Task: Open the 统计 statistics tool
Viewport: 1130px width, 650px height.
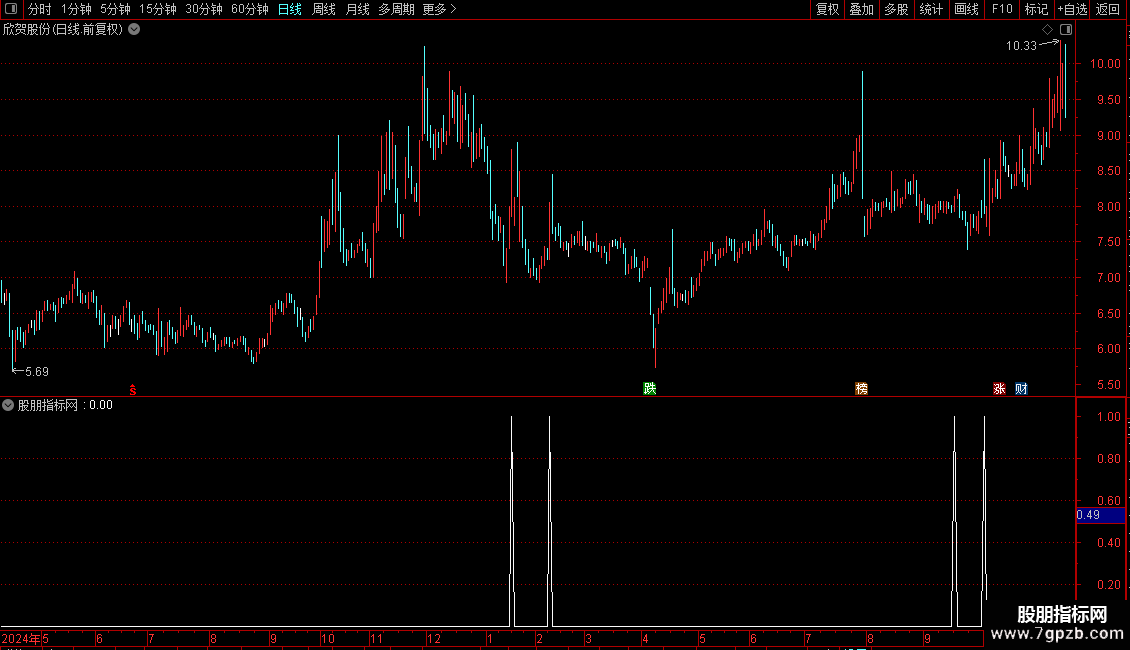Action: 931,9
